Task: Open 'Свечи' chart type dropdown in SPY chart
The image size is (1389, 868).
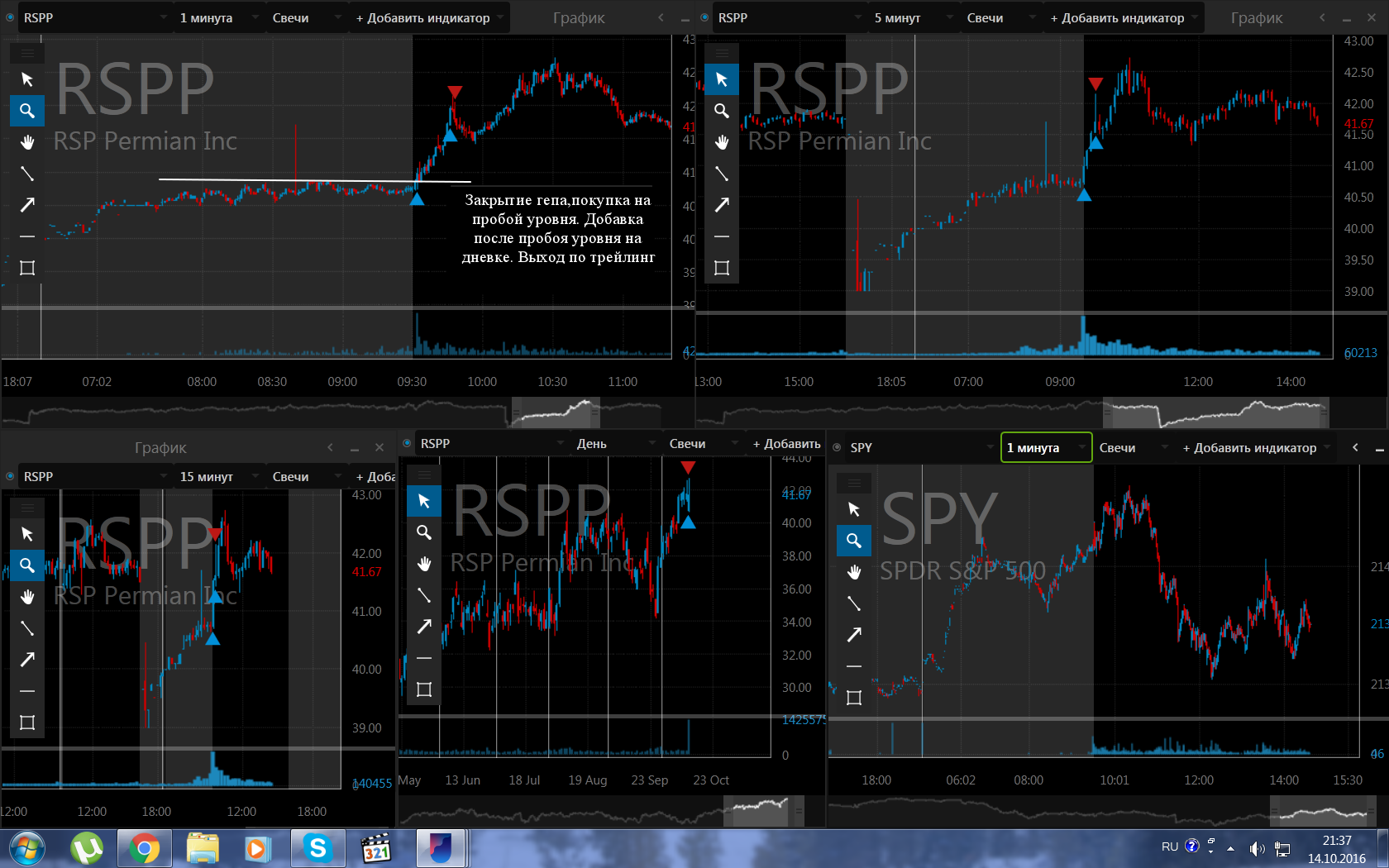Action: pyautogui.click(x=1133, y=447)
